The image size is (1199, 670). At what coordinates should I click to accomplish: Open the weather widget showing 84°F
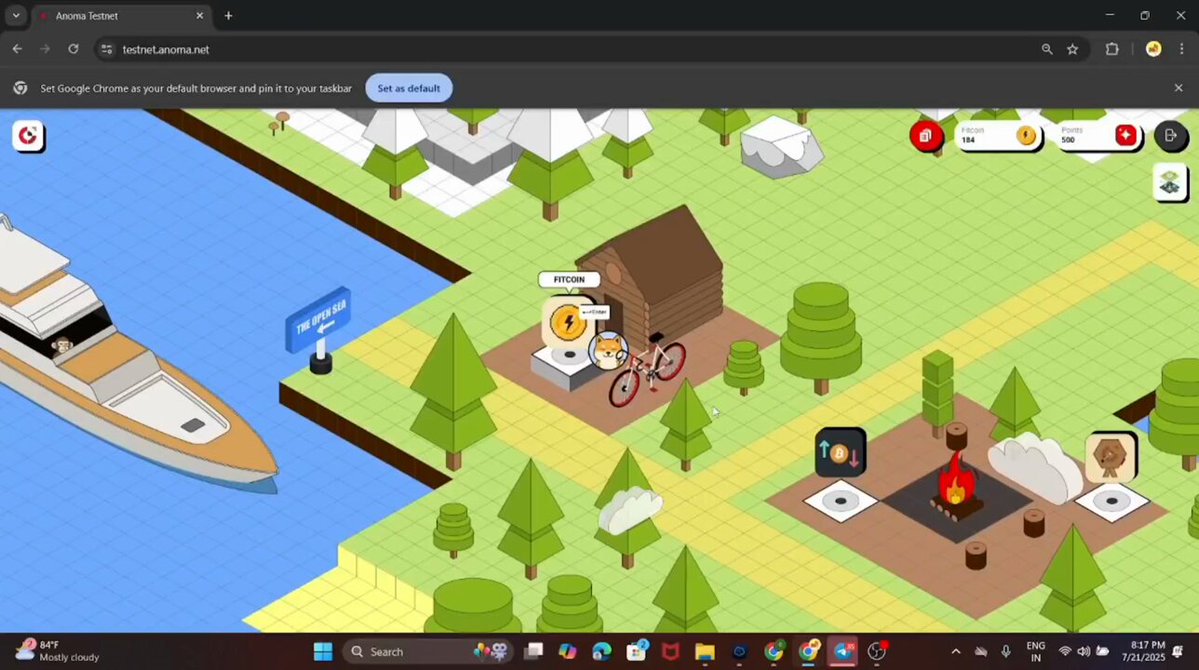coord(58,651)
